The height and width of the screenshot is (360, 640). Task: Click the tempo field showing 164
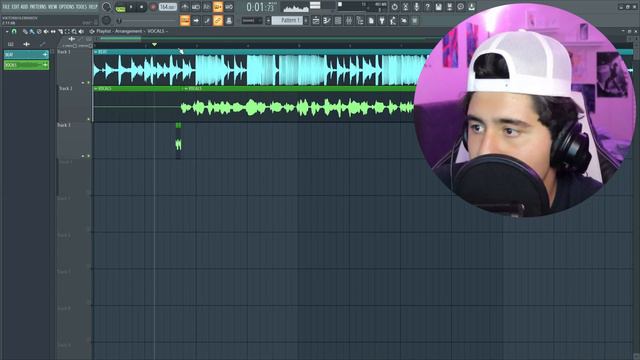(168, 7)
